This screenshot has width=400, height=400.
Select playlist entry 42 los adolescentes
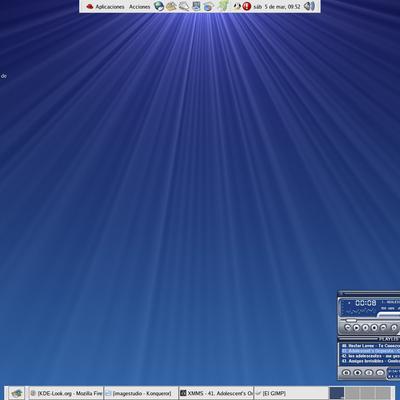tap(370, 356)
